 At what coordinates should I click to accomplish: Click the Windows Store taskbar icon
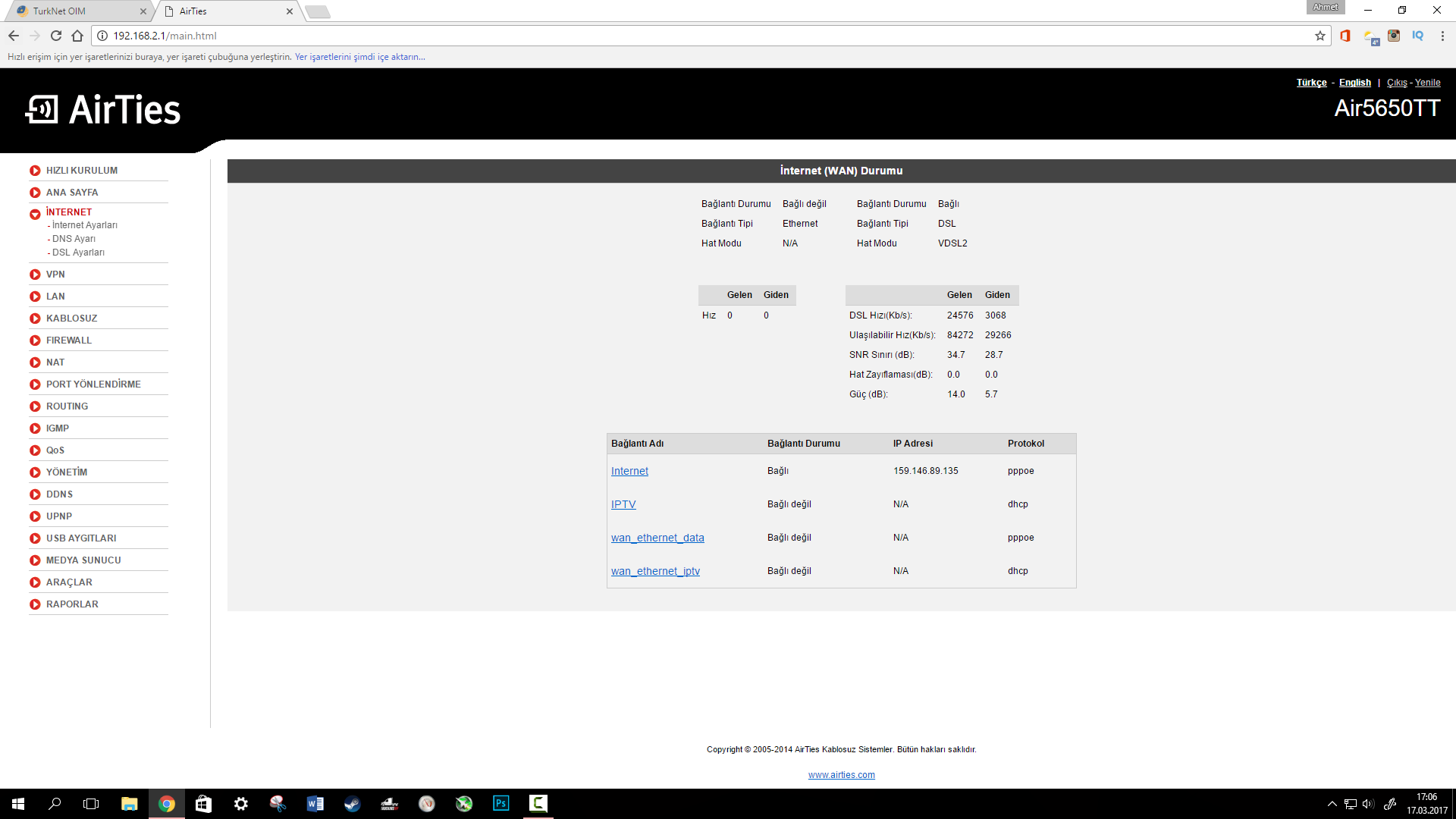(203, 804)
